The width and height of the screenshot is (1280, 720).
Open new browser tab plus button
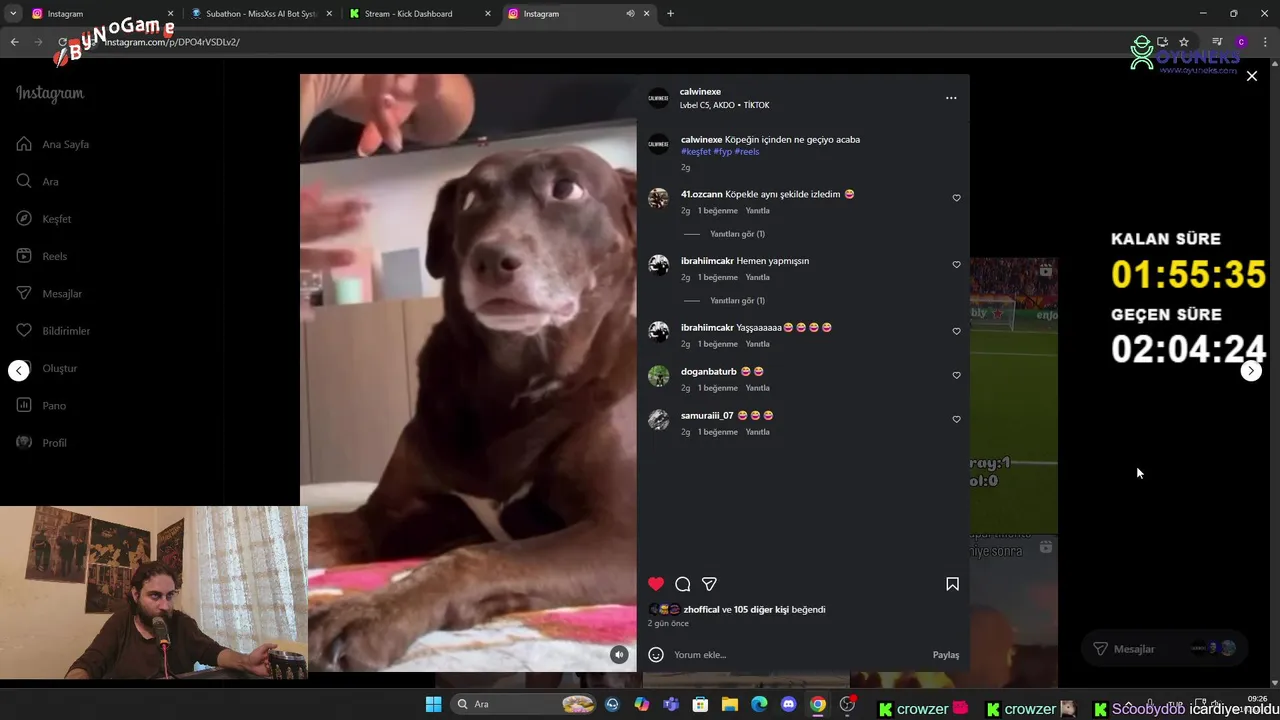click(670, 14)
